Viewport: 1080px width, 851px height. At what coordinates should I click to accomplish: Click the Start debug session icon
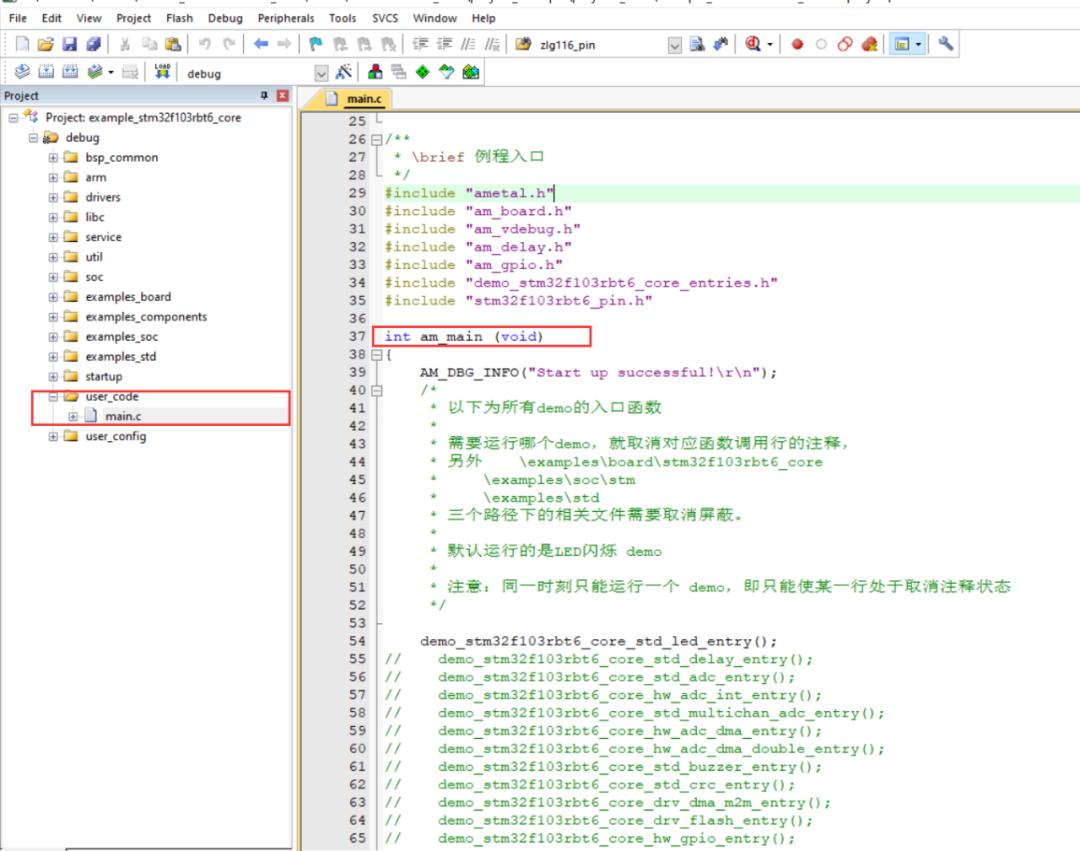[754, 45]
